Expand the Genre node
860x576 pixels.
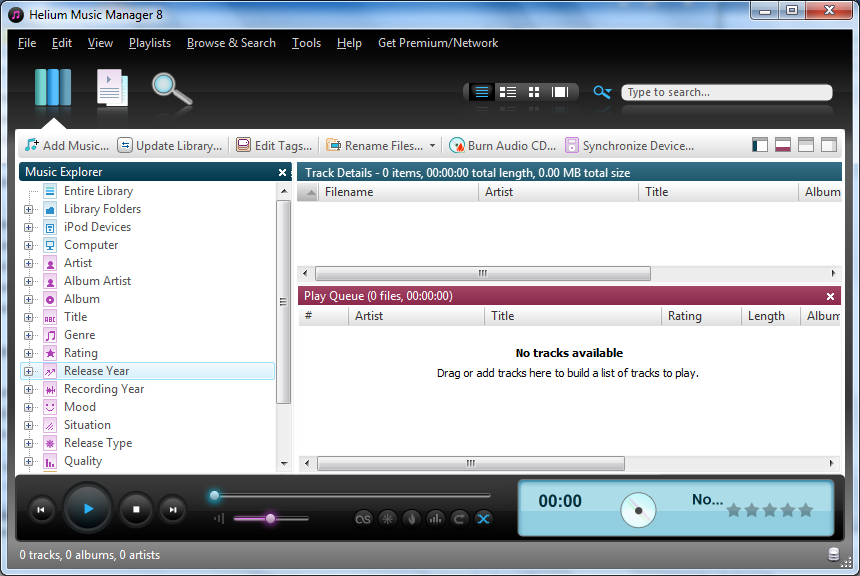pyautogui.click(x=29, y=335)
